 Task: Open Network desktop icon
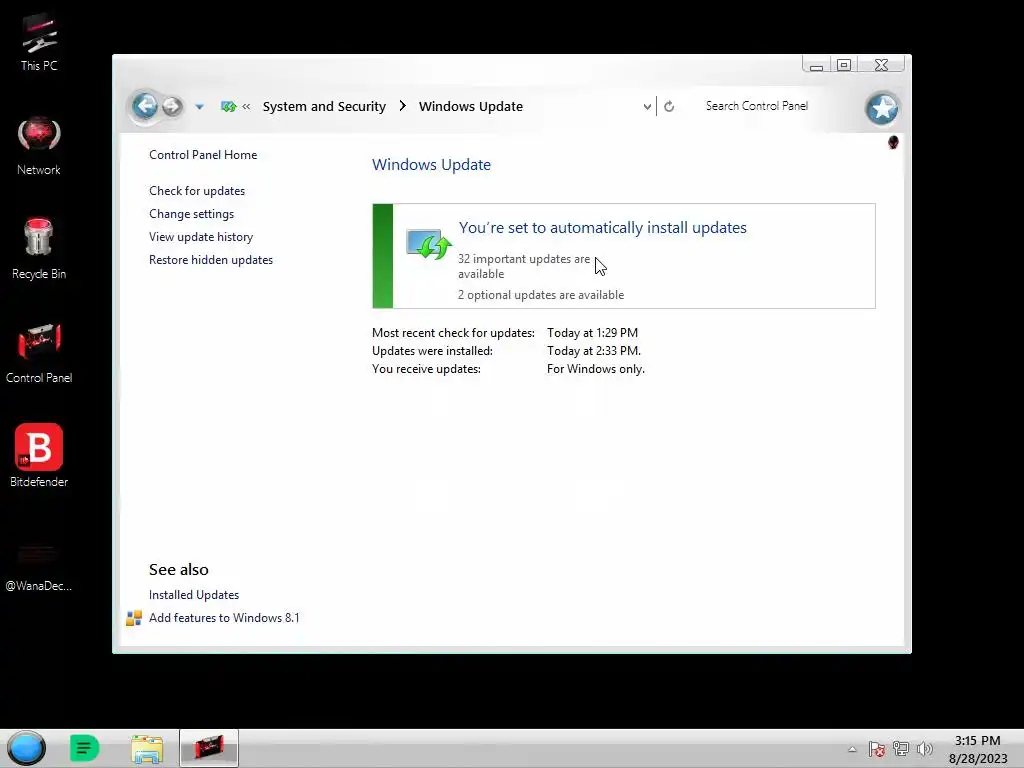[x=39, y=147]
